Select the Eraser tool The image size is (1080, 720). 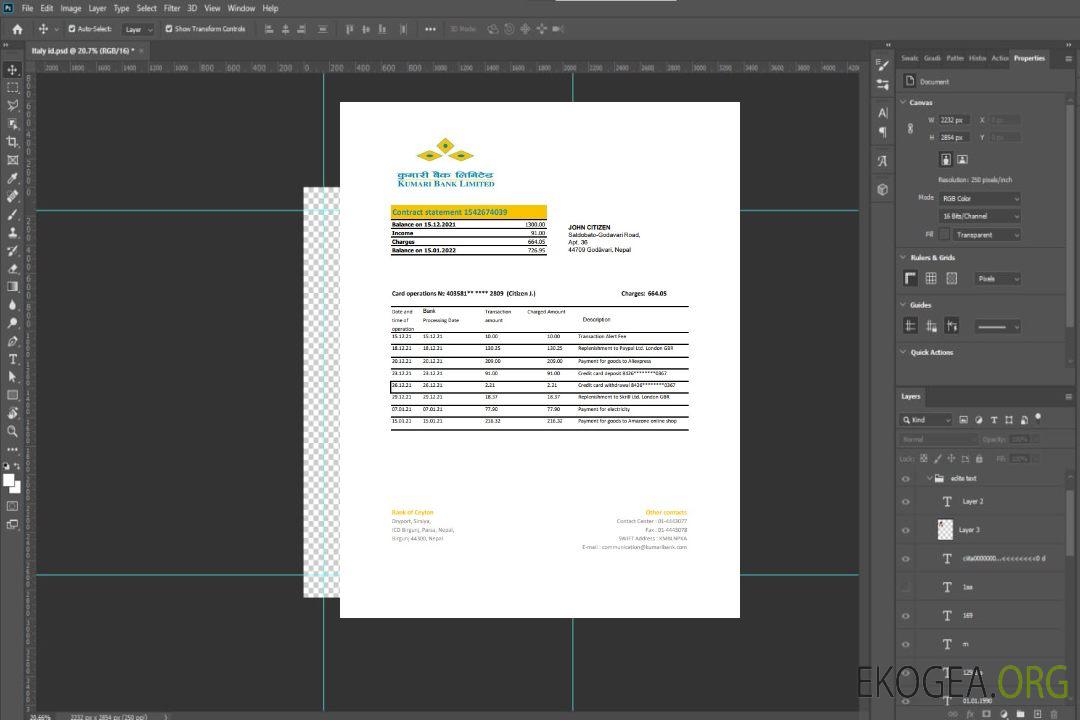click(x=12, y=269)
